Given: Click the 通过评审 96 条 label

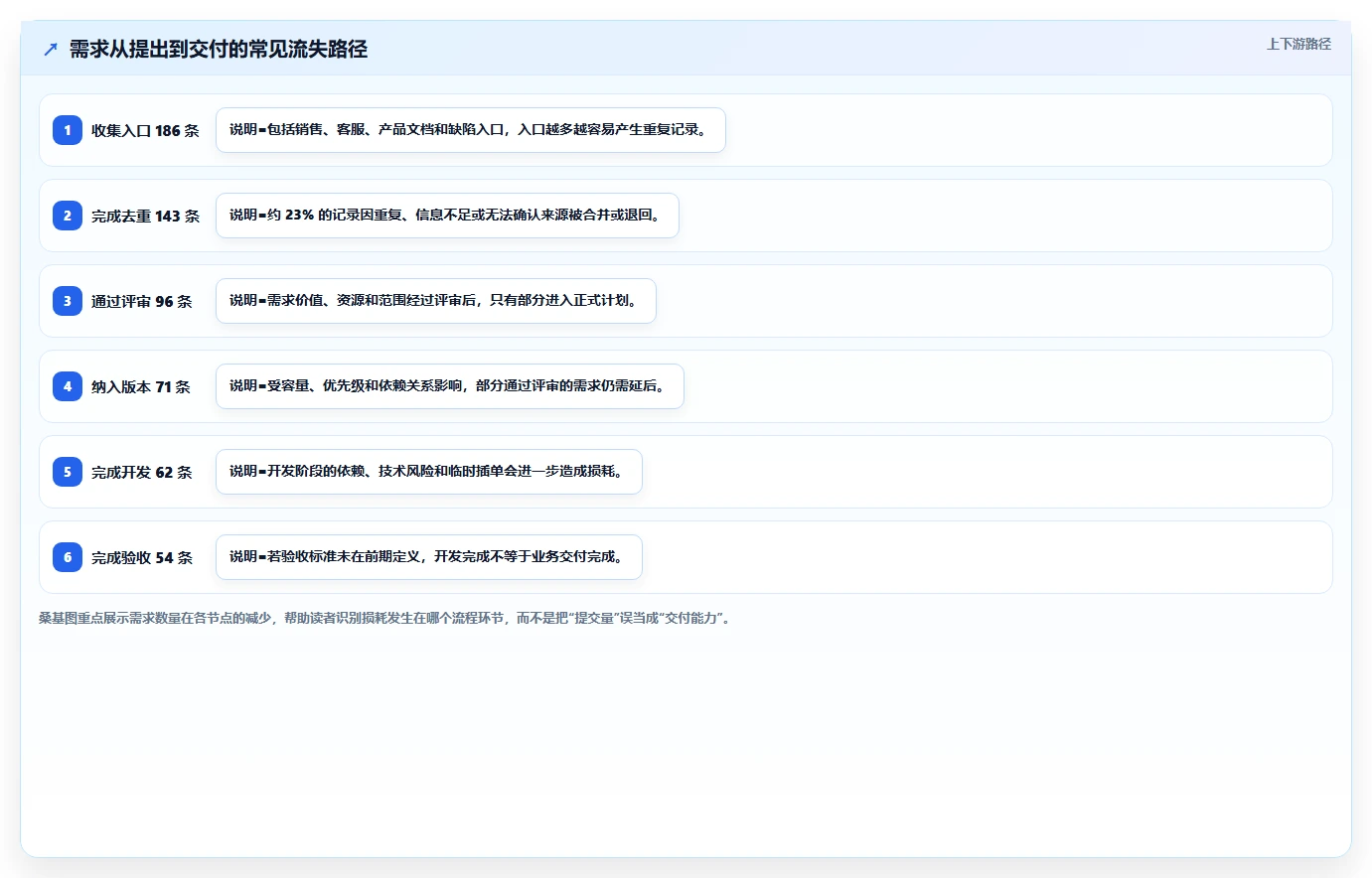Looking at the screenshot, I should (x=141, y=301).
